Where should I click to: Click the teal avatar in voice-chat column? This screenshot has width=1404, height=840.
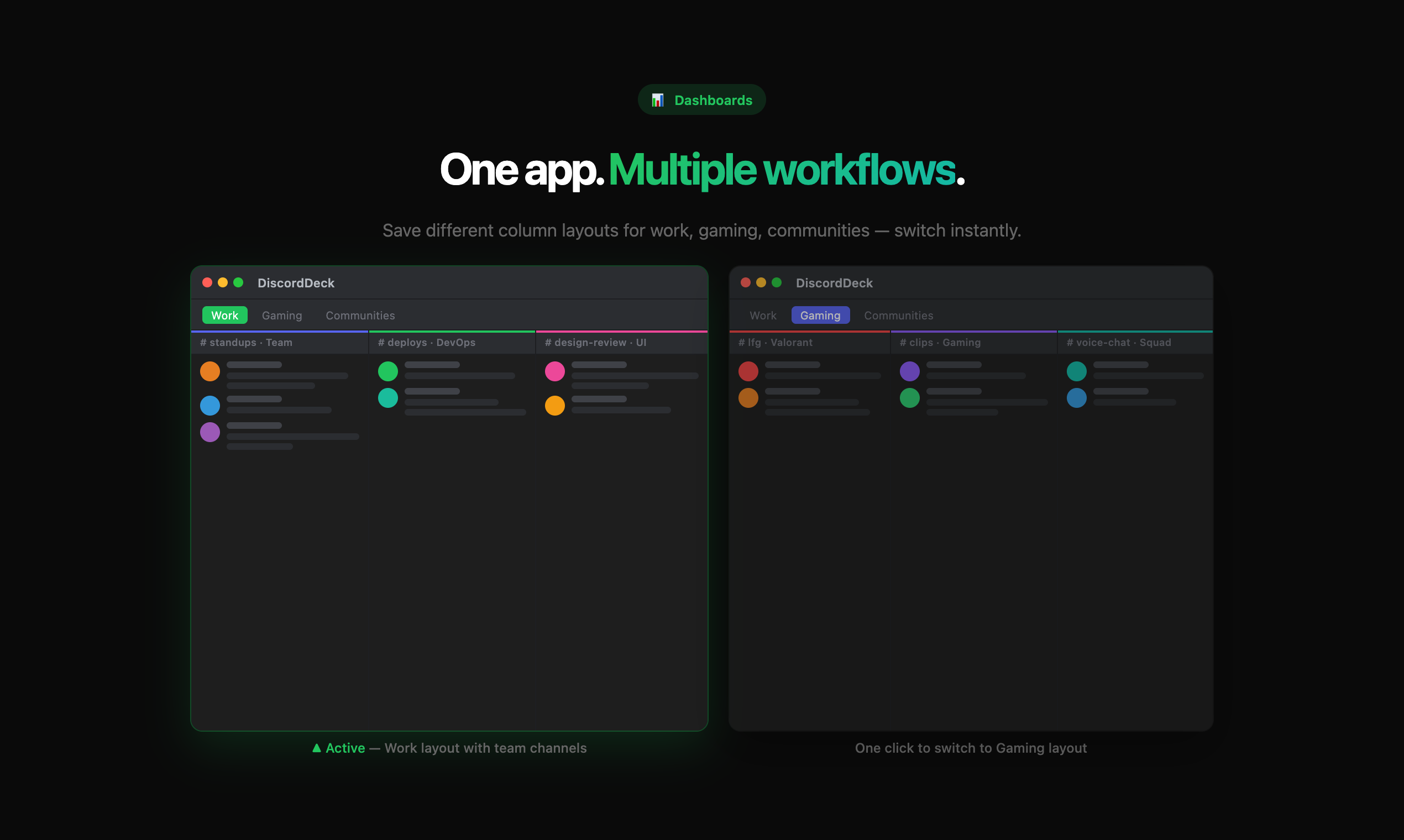pyautogui.click(x=1076, y=371)
